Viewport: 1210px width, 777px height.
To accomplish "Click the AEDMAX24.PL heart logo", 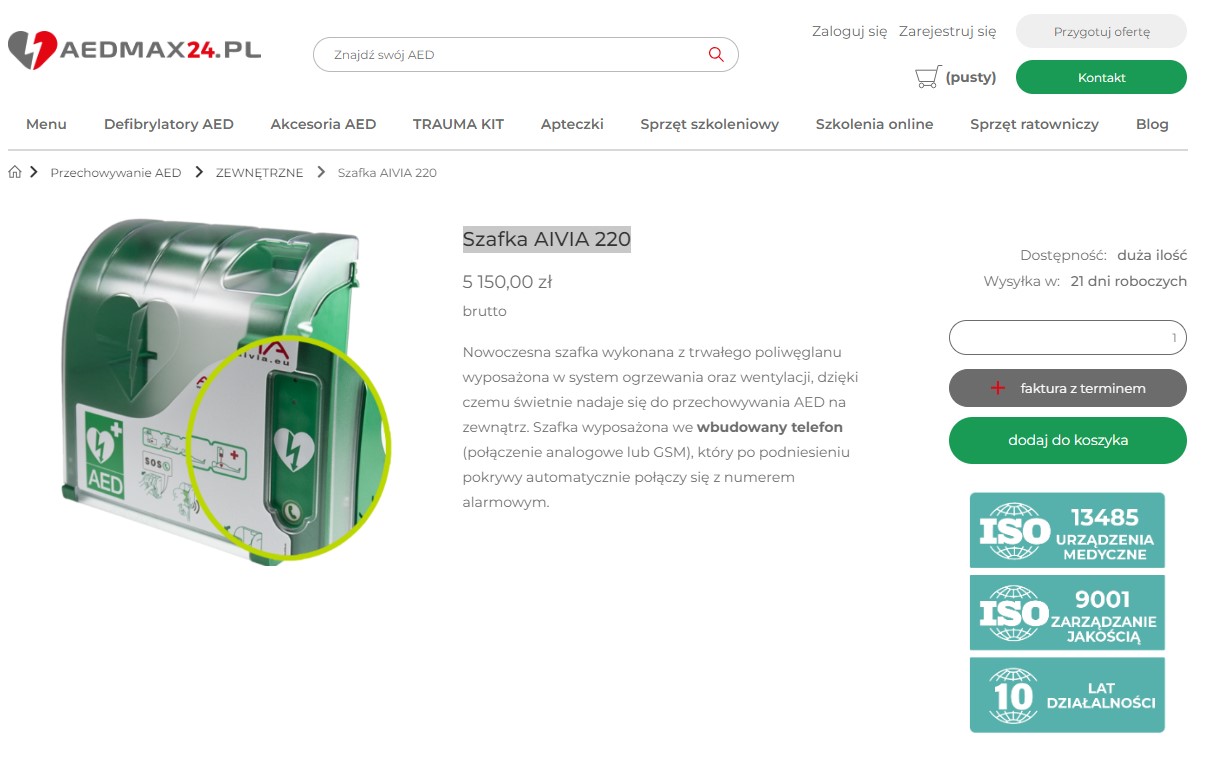I will [33, 50].
